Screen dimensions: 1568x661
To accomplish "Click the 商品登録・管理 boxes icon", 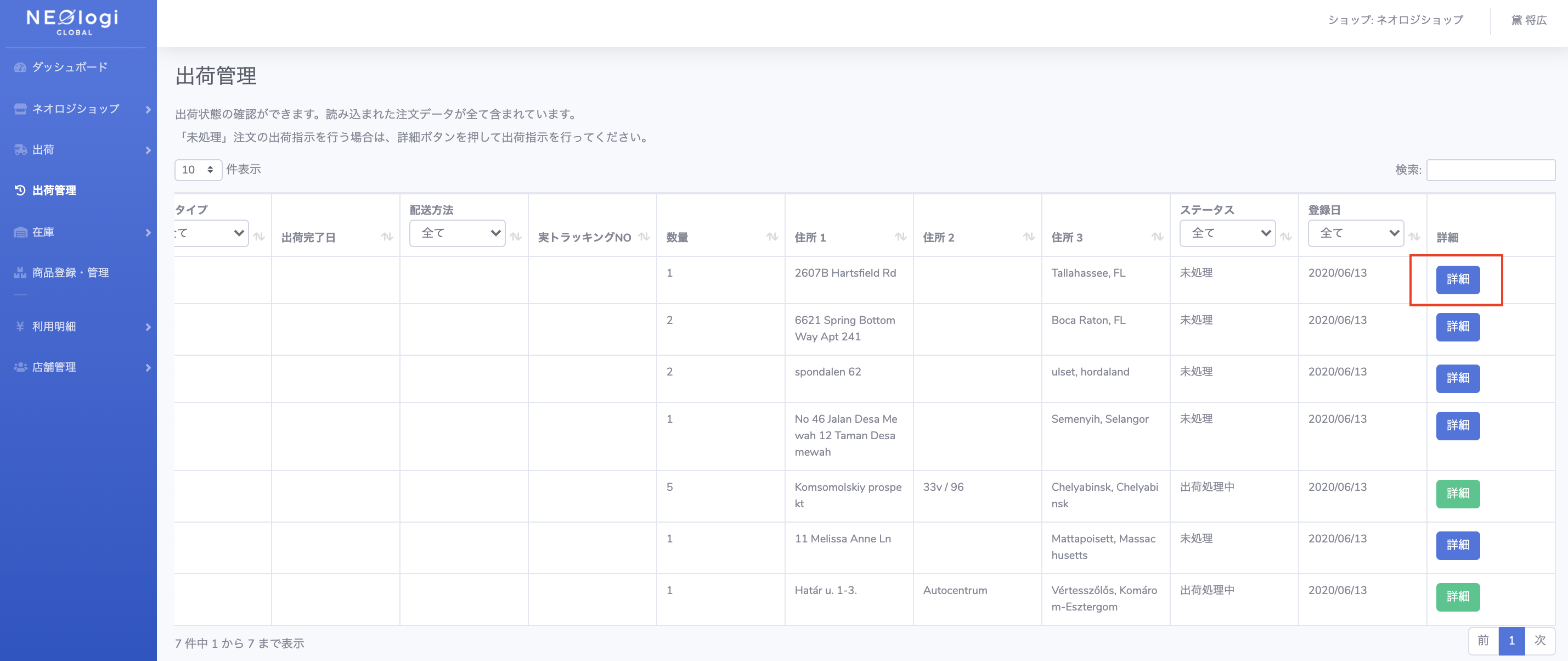I will point(20,272).
